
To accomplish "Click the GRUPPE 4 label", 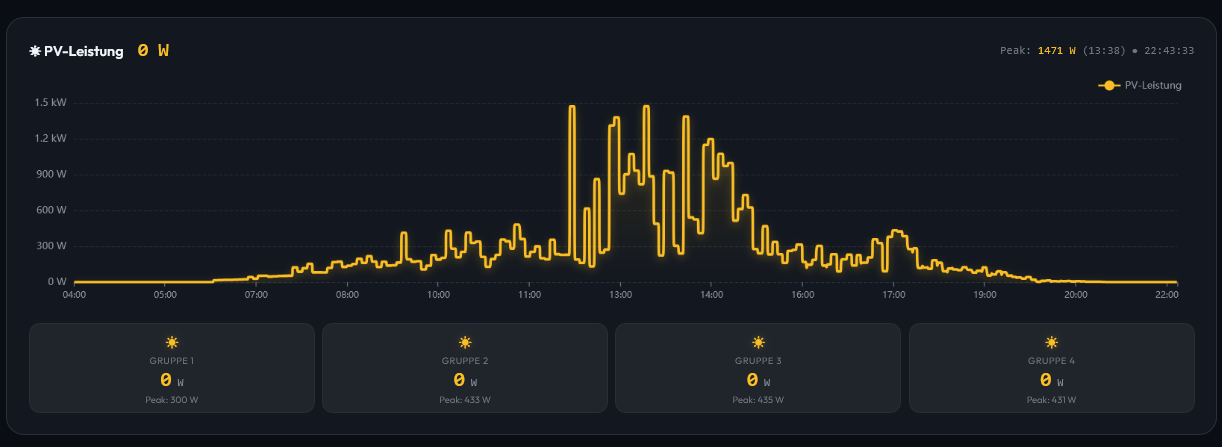I will pos(1051,361).
